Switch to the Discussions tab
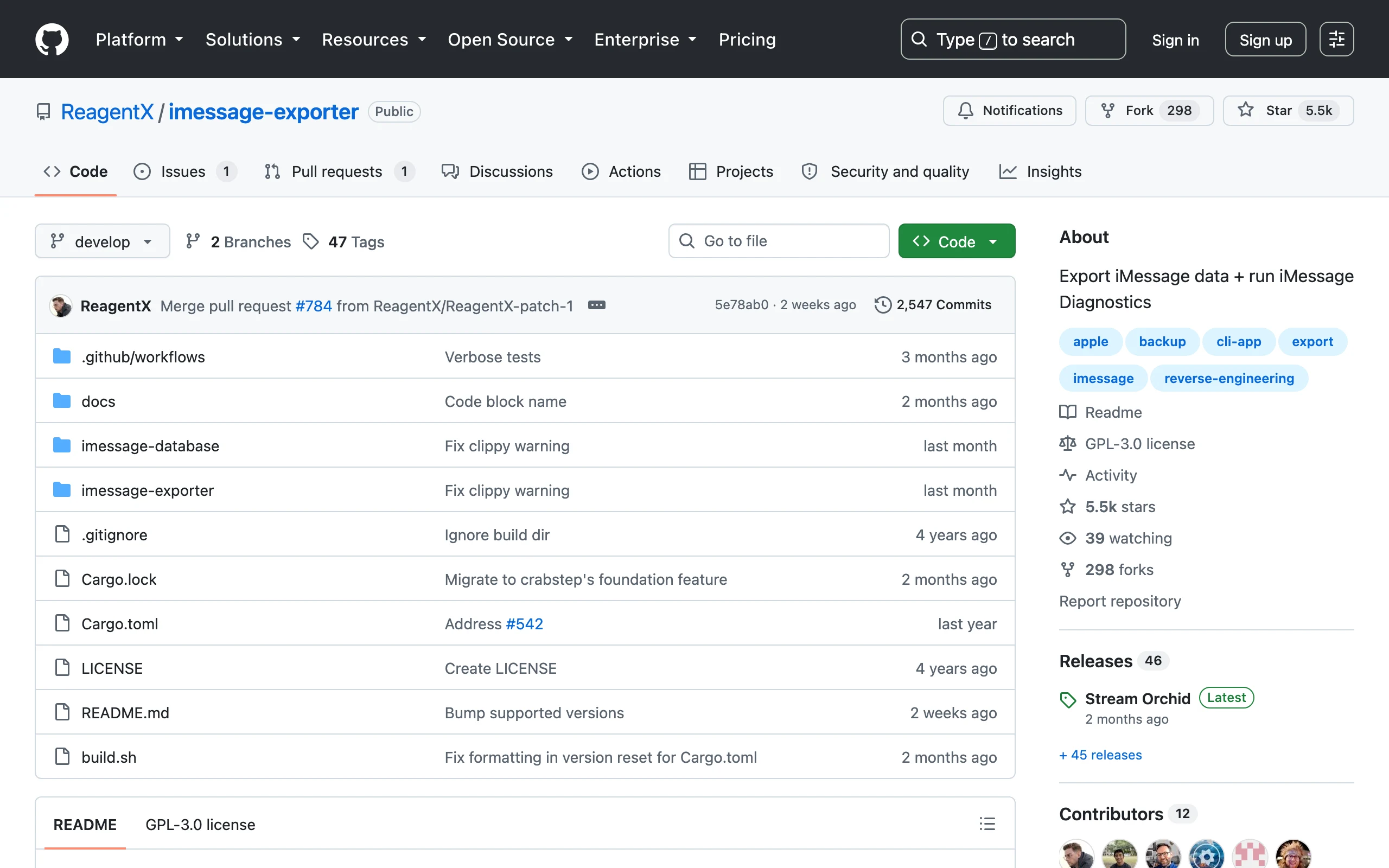The height and width of the screenshot is (868, 1389). pos(497,171)
